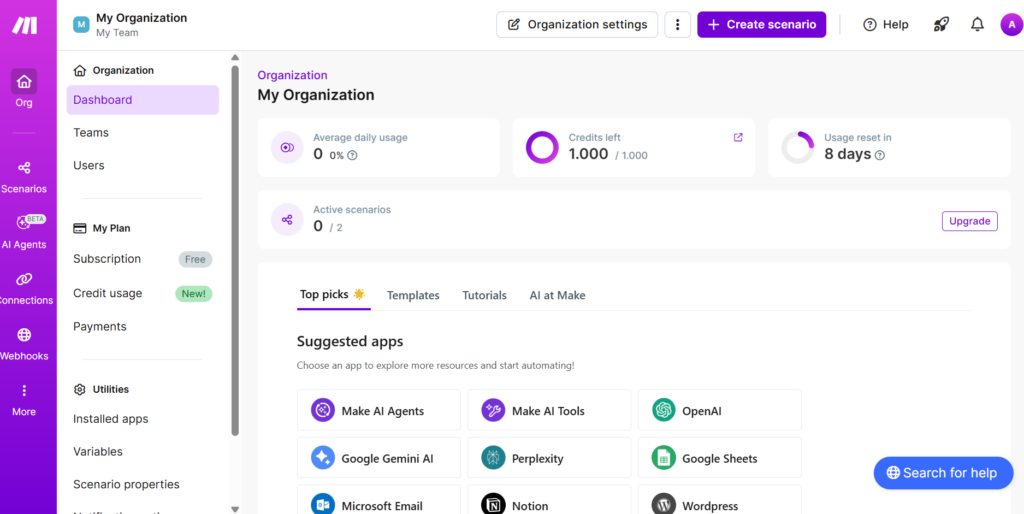Switch to the Top picks tab
This screenshot has height=514, width=1024.
click(x=333, y=295)
